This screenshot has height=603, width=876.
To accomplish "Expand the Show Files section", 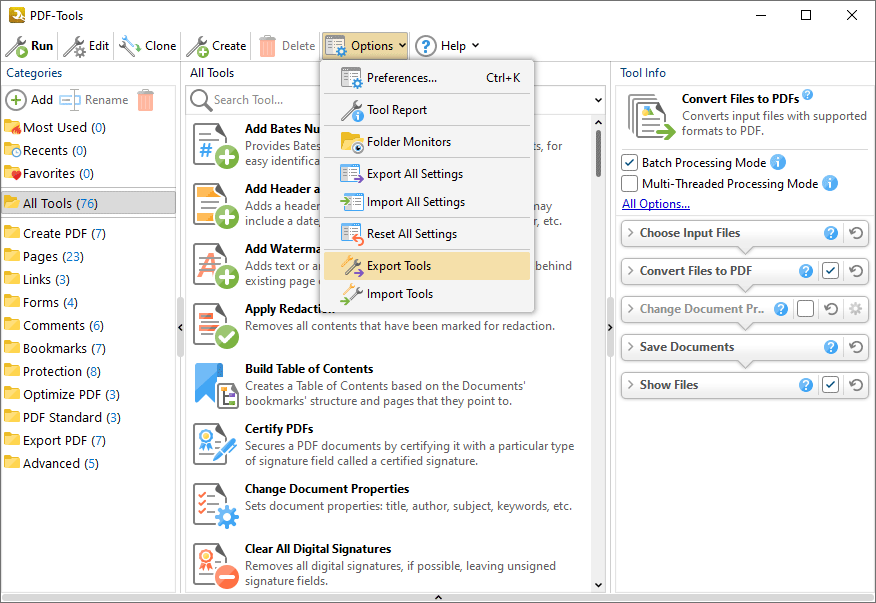I will click(x=631, y=385).
